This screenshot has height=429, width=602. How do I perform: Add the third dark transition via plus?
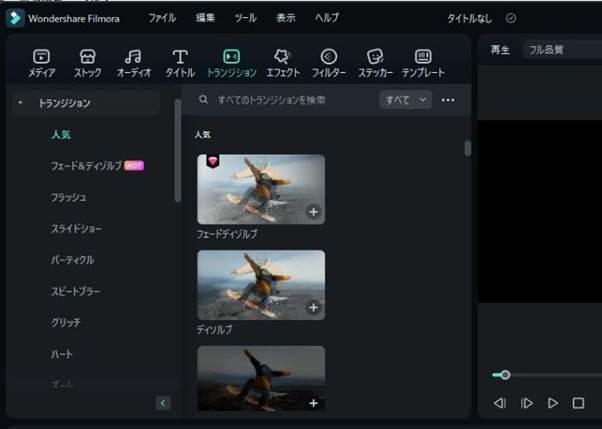313,403
